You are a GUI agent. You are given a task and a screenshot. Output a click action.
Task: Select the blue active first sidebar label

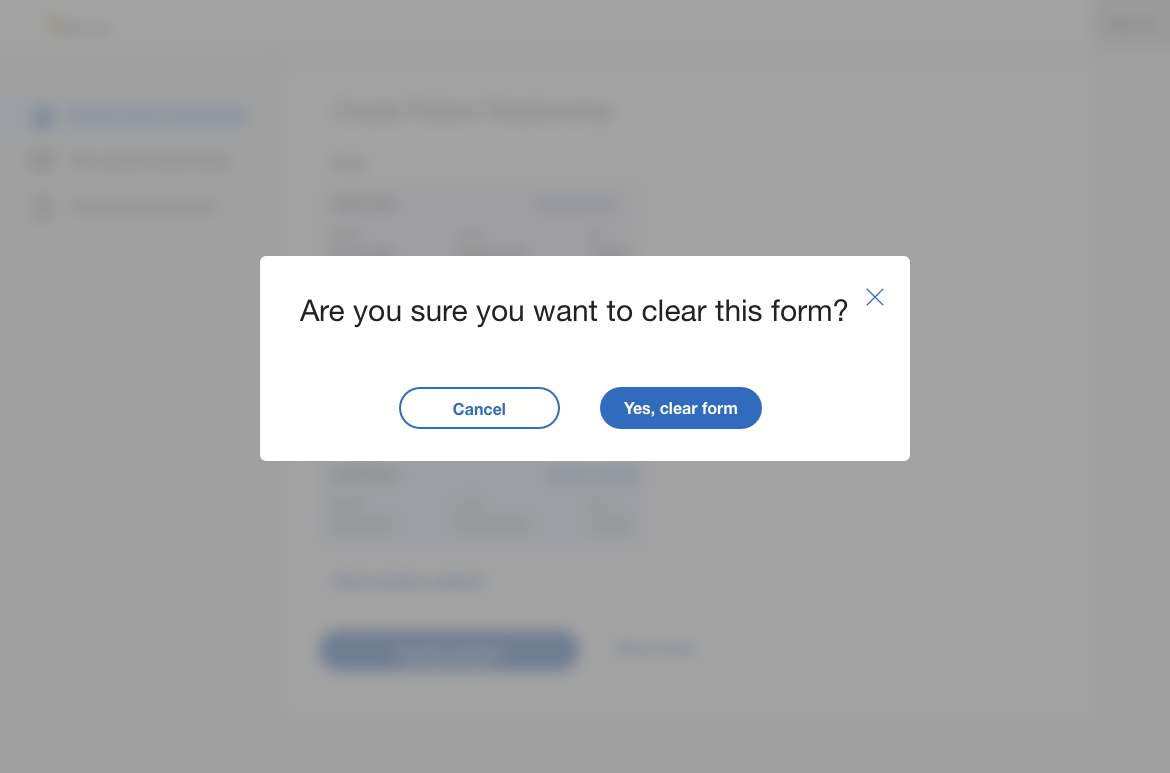[x=157, y=116]
